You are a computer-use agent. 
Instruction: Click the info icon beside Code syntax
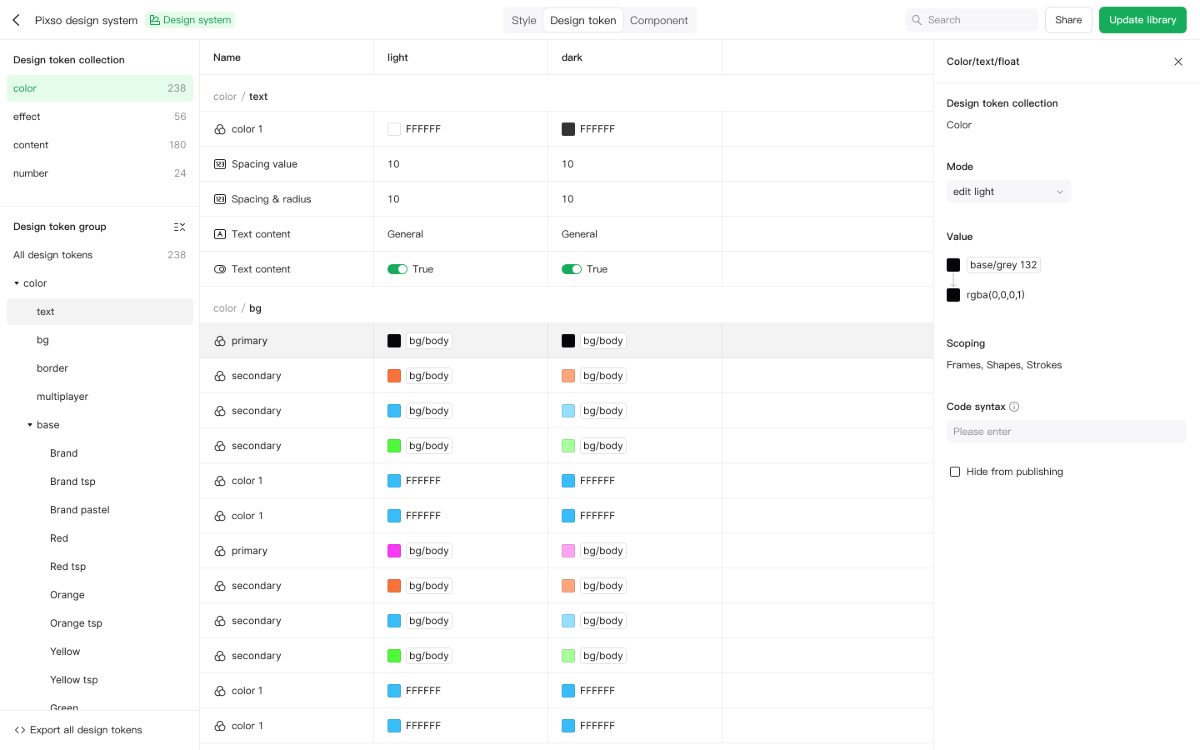coord(1014,407)
